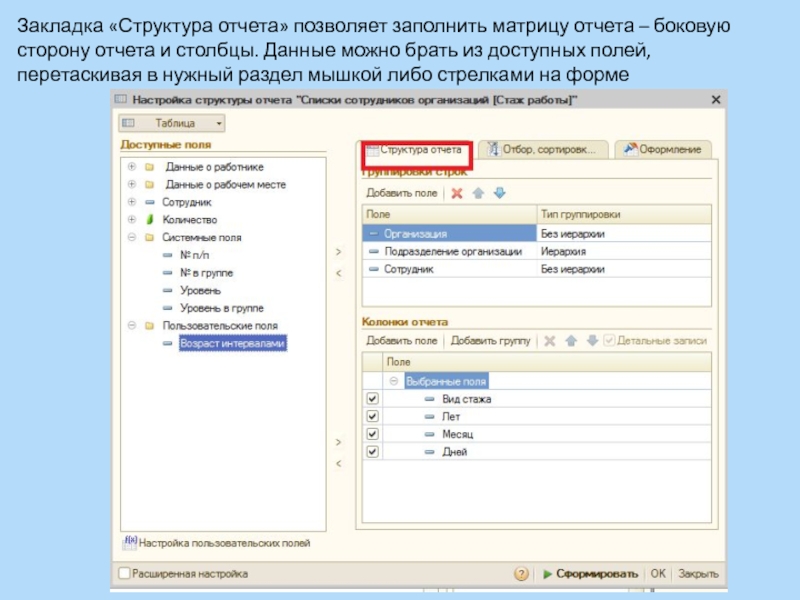Click Добавить группу in Колонки отчета

(490, 341)
